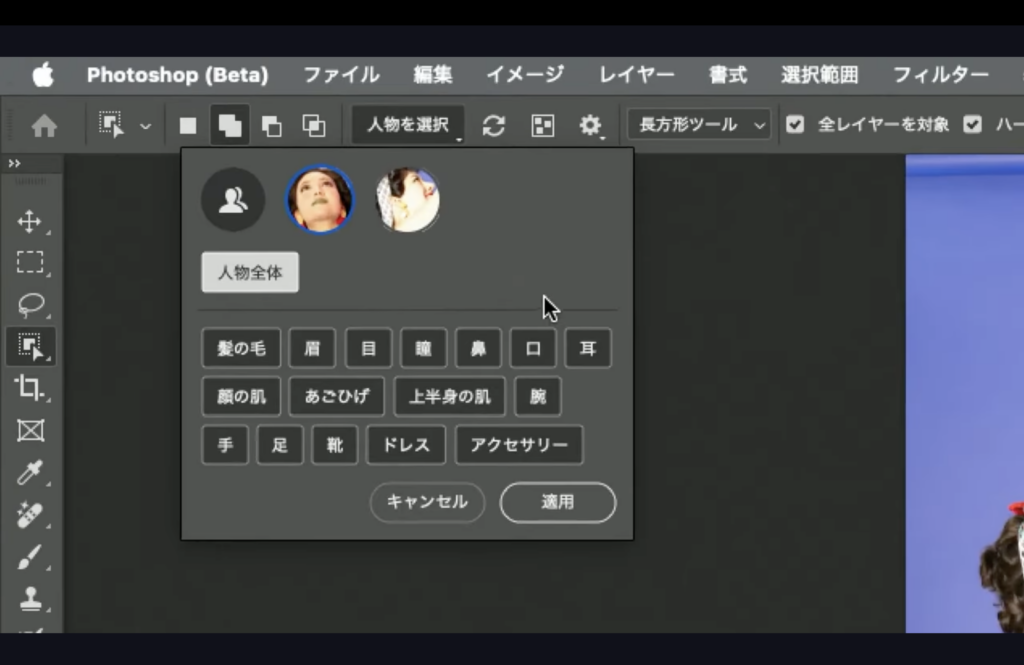Open the ファイル menu
1024x665 pixels.
(x=341, y=75)
